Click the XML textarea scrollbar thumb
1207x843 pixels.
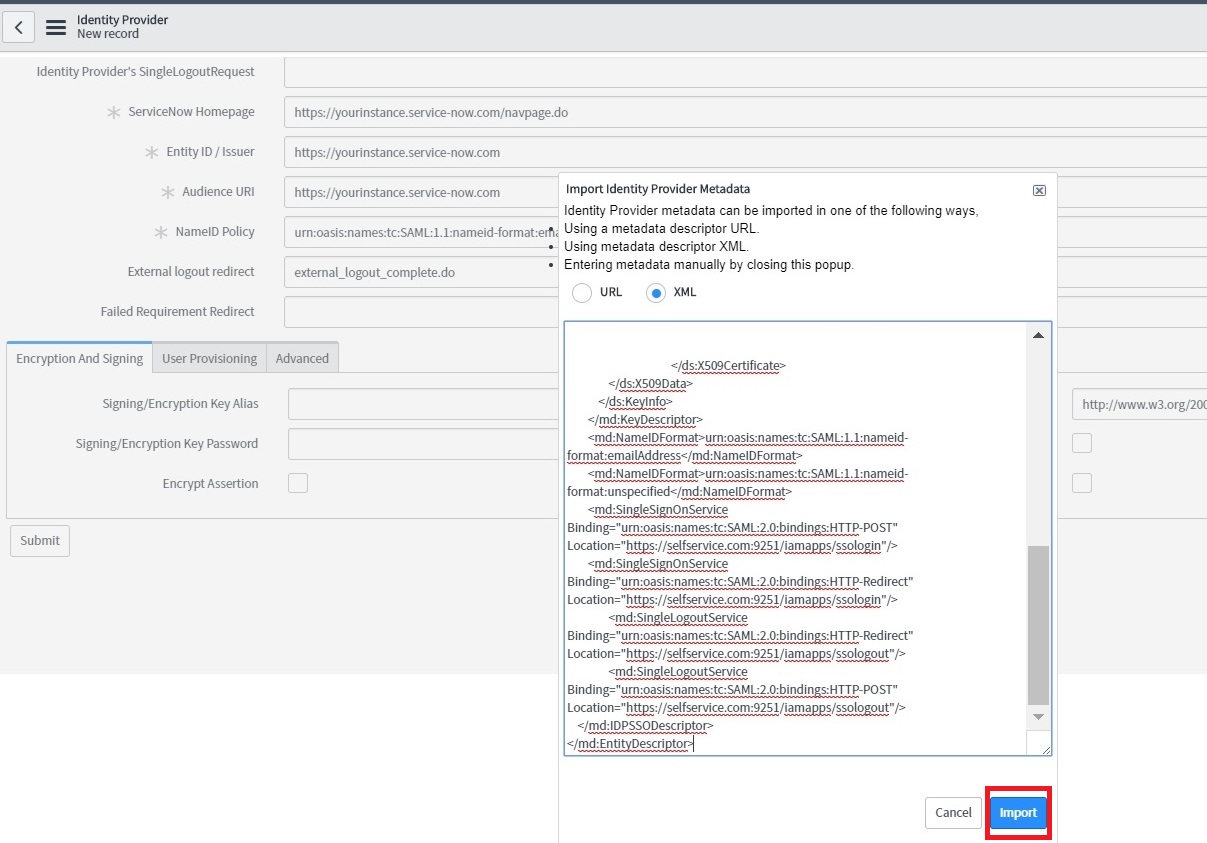click(x=1038, y=625)
